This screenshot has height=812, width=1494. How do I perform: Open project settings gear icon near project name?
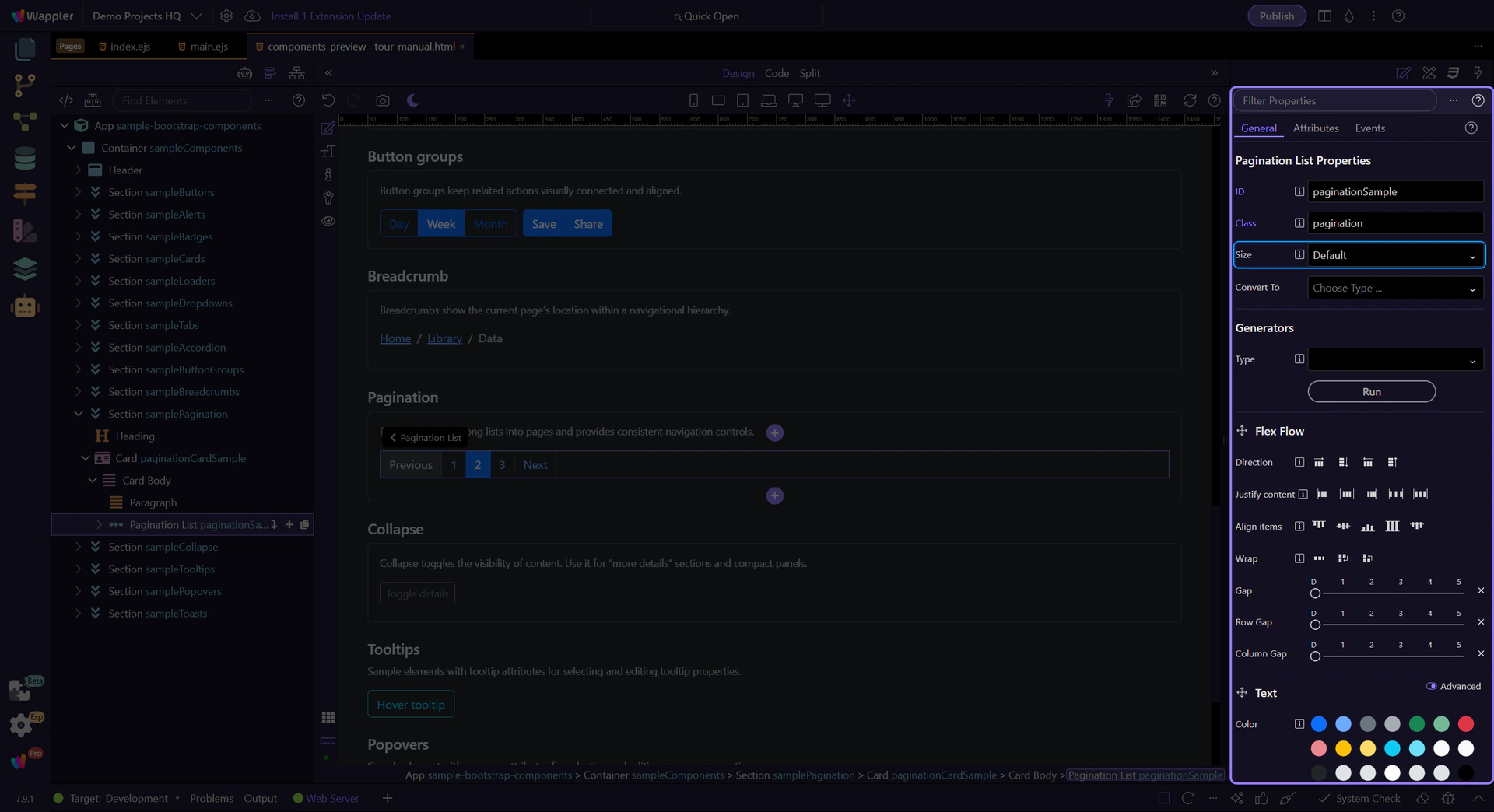pyautogui.click(x=226, y=16)
